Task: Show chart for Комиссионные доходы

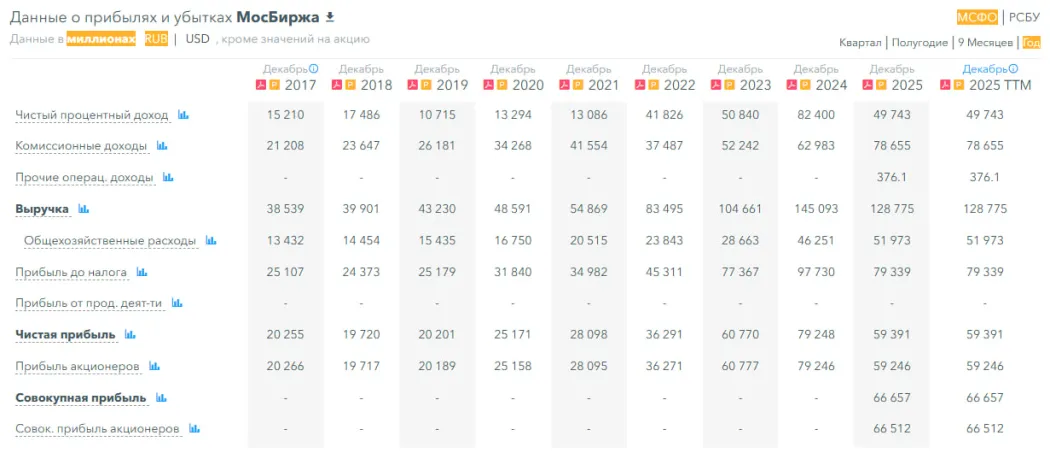Action: tap(162, 146)
